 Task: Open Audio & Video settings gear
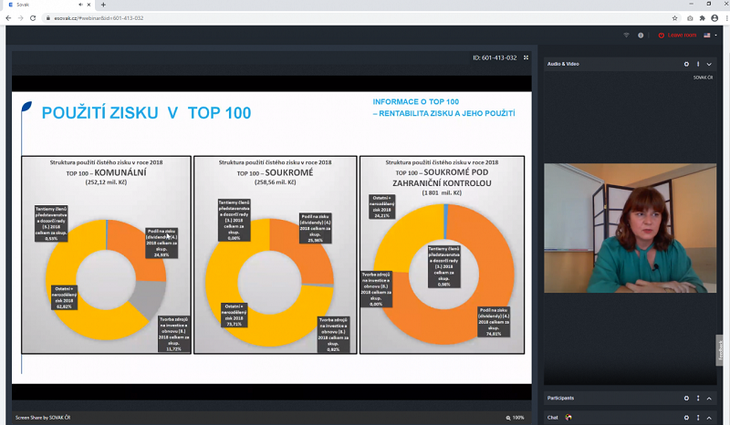tap(686, 64)
